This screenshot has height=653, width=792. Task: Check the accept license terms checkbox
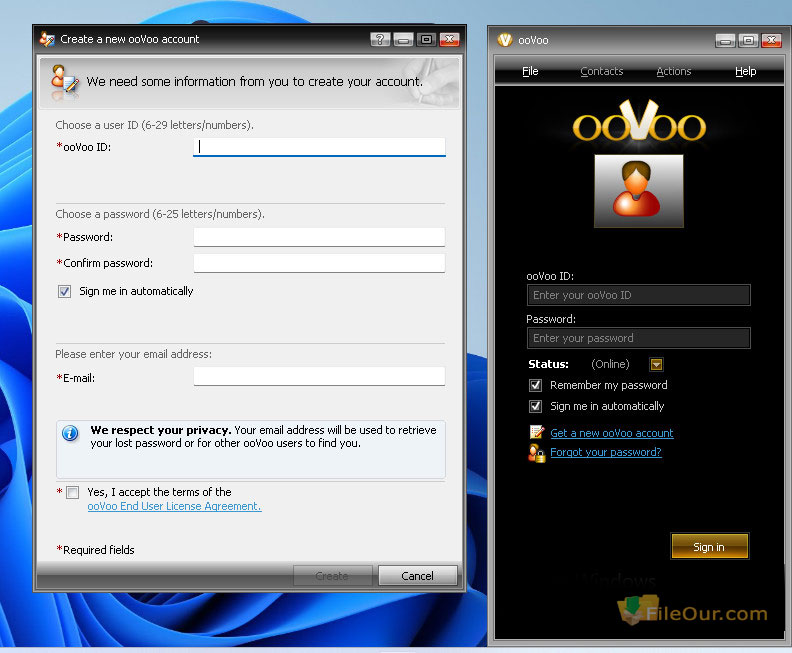(x=73, y=492)
